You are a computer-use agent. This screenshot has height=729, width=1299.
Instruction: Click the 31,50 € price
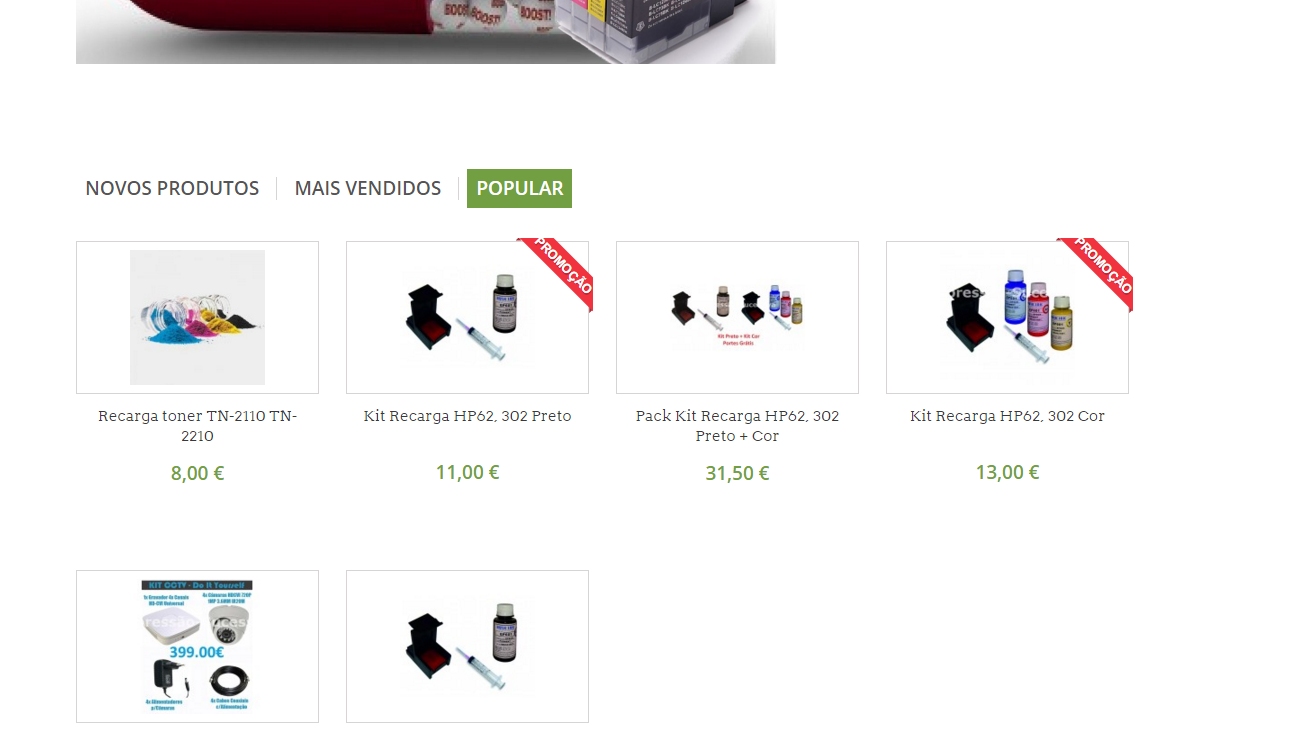click(737, 473)
